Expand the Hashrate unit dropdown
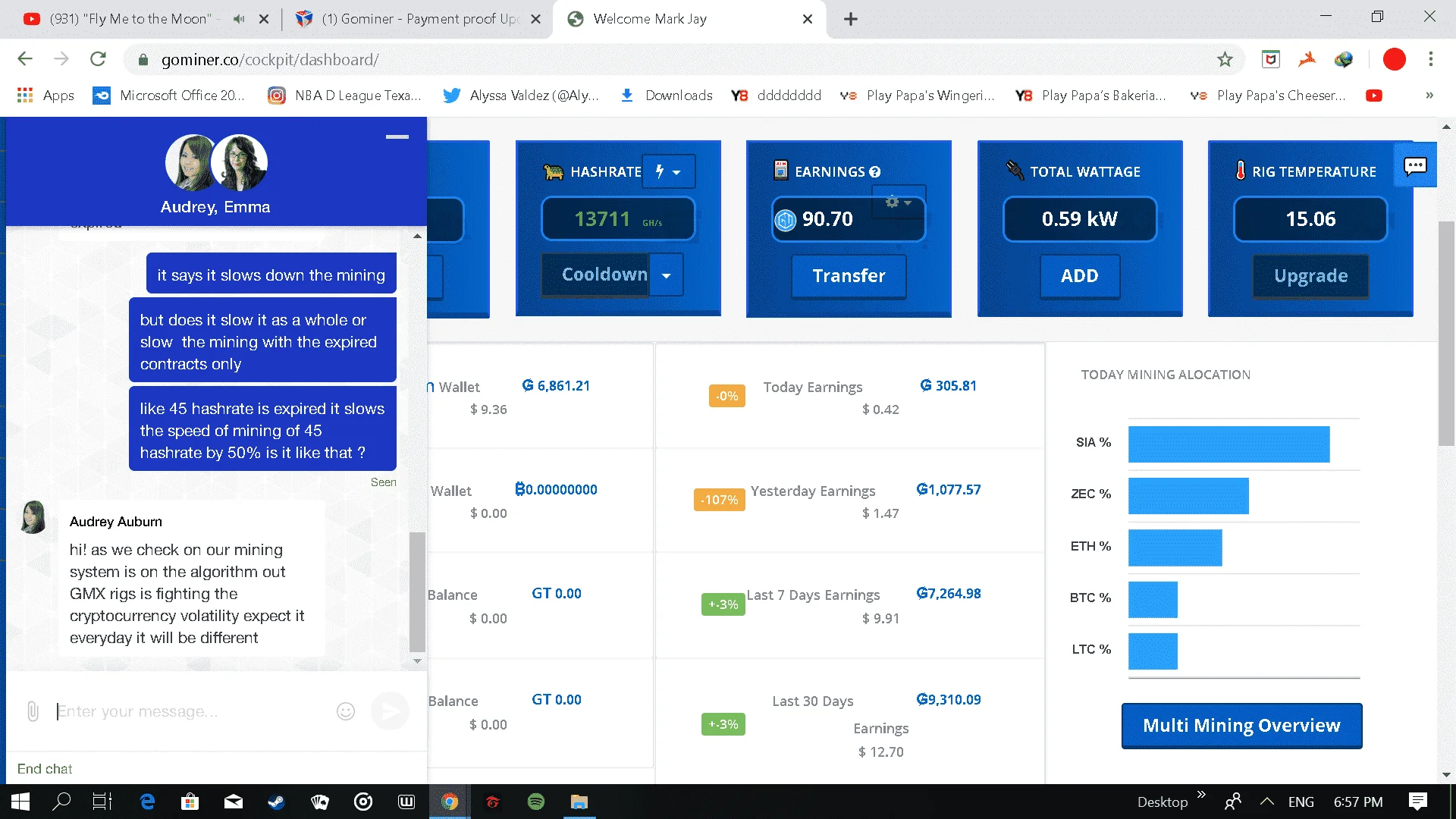The width and height of the screenshot is (1456, 819). coord(668,172)
